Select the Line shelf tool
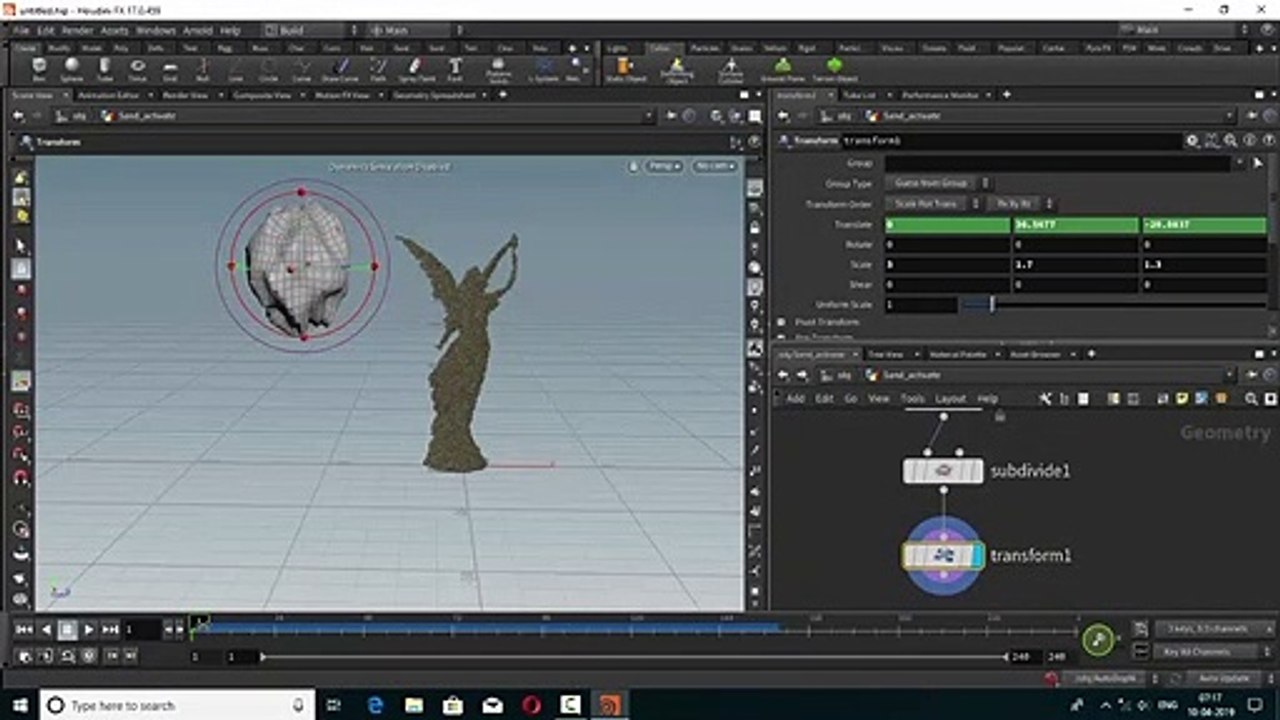The height and width of the screenshot is (720, 1280). point(236,69)
